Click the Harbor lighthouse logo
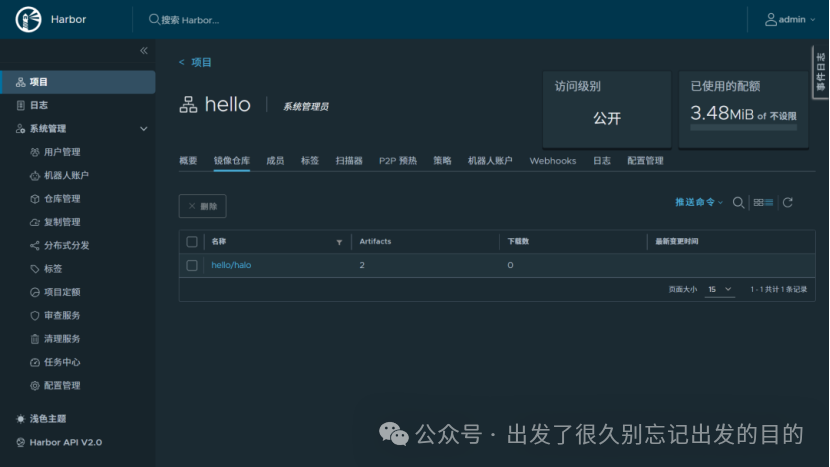830x467 pixels. [29, 20]
